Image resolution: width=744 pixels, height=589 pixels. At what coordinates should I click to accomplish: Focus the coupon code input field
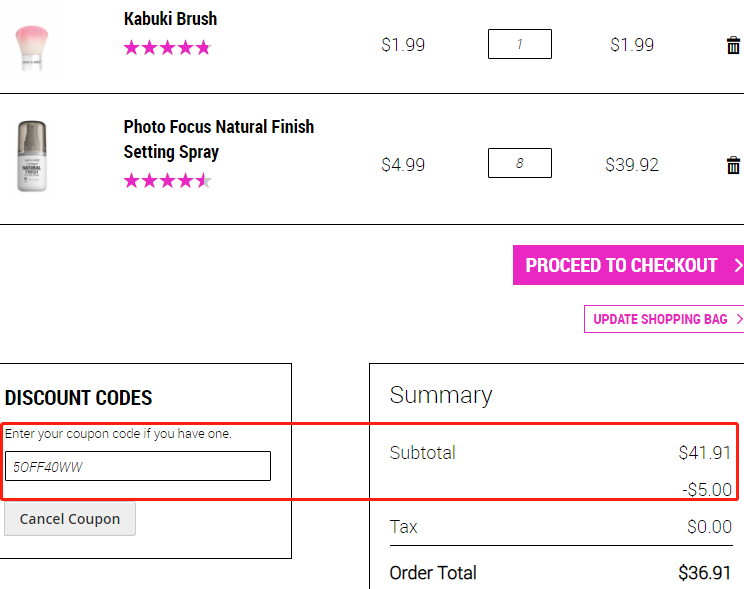coord(138,466)
